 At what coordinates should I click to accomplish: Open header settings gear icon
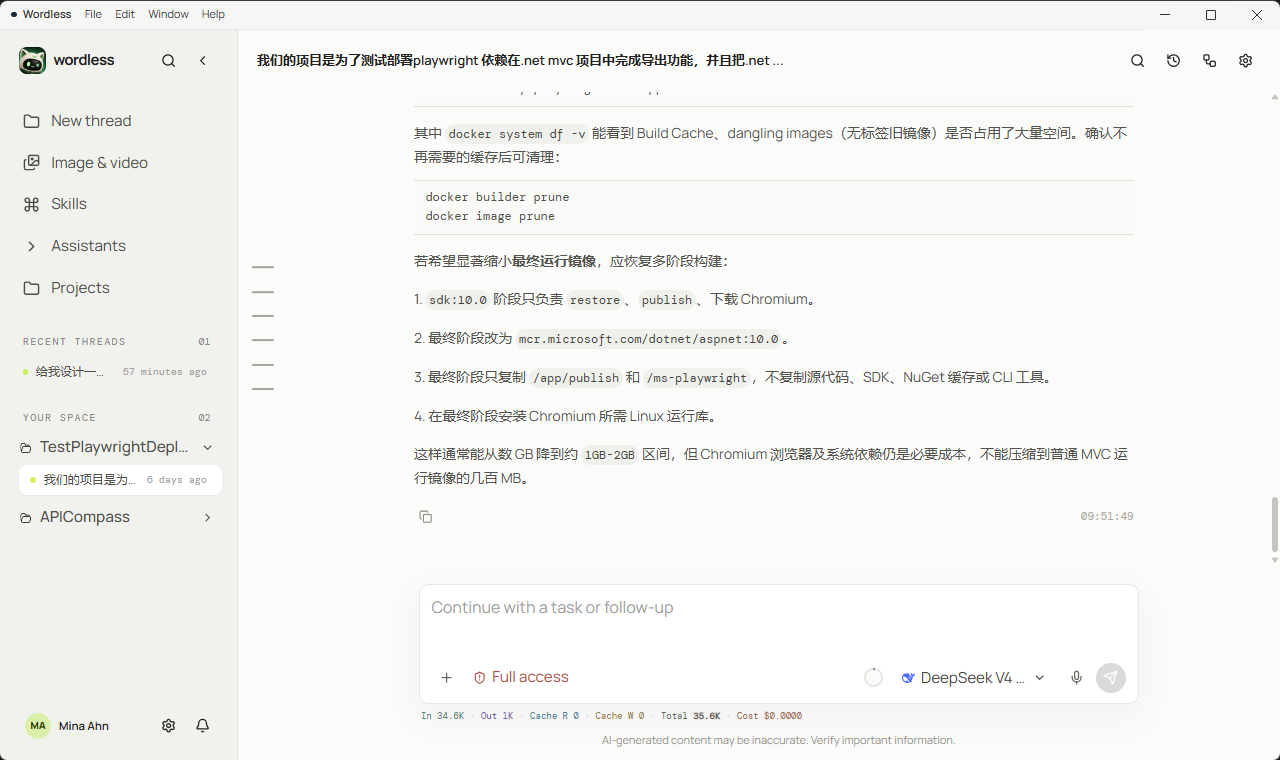pos(1246,61)
